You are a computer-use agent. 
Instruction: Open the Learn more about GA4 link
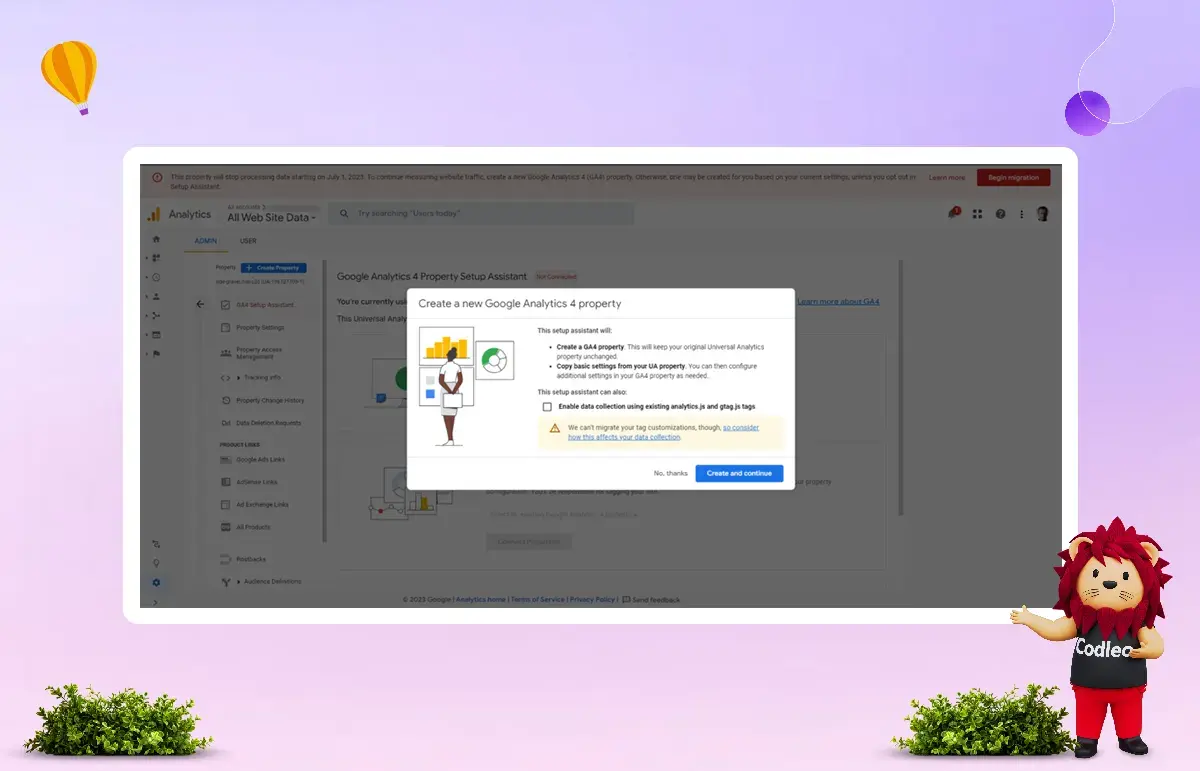[838, 301]
